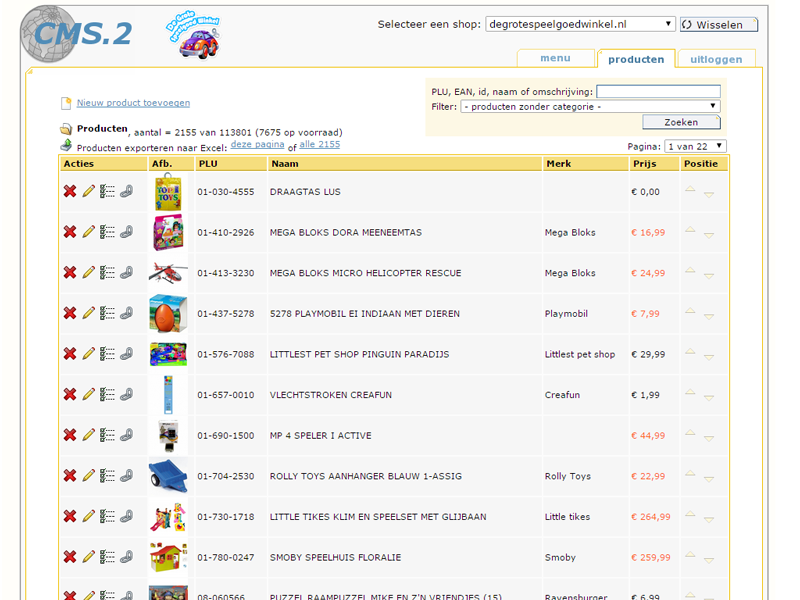
Task: Open list icon for MEGA BLOKS MICRO HELICOPTER RESCUE
Action: pyautogui.click(x=107, y=272)
